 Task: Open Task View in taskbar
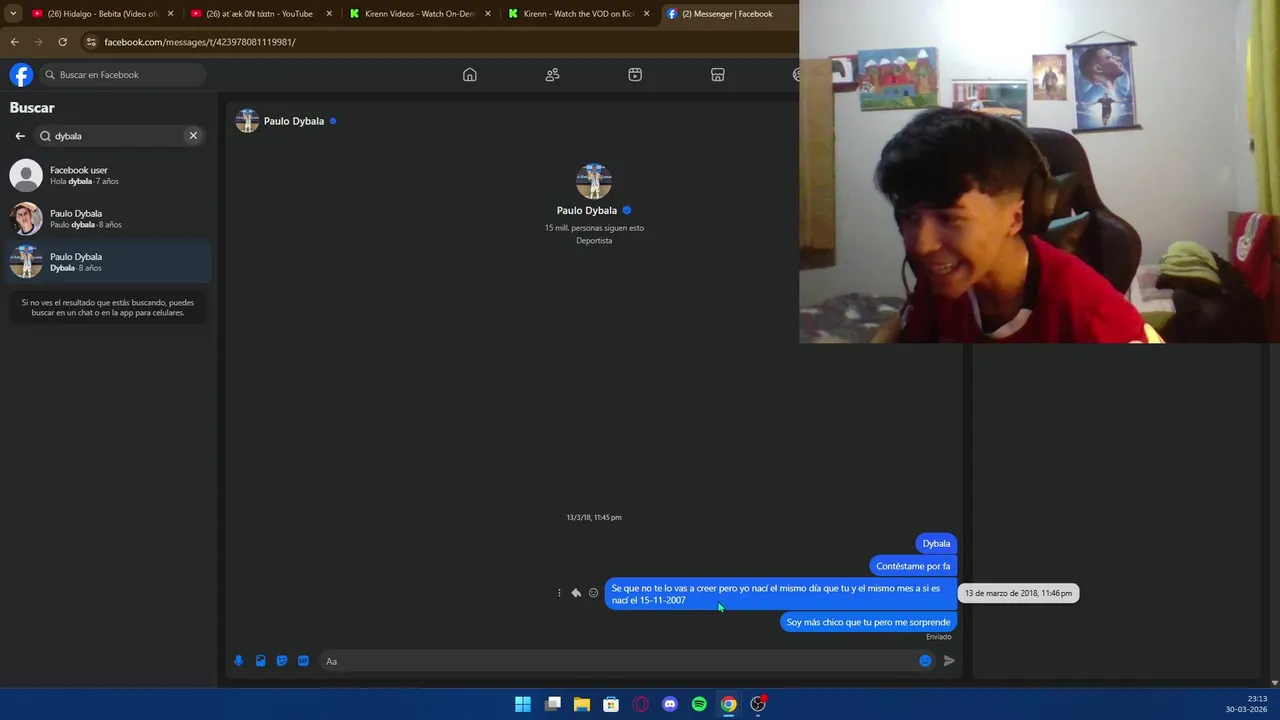tap(553, 704)
